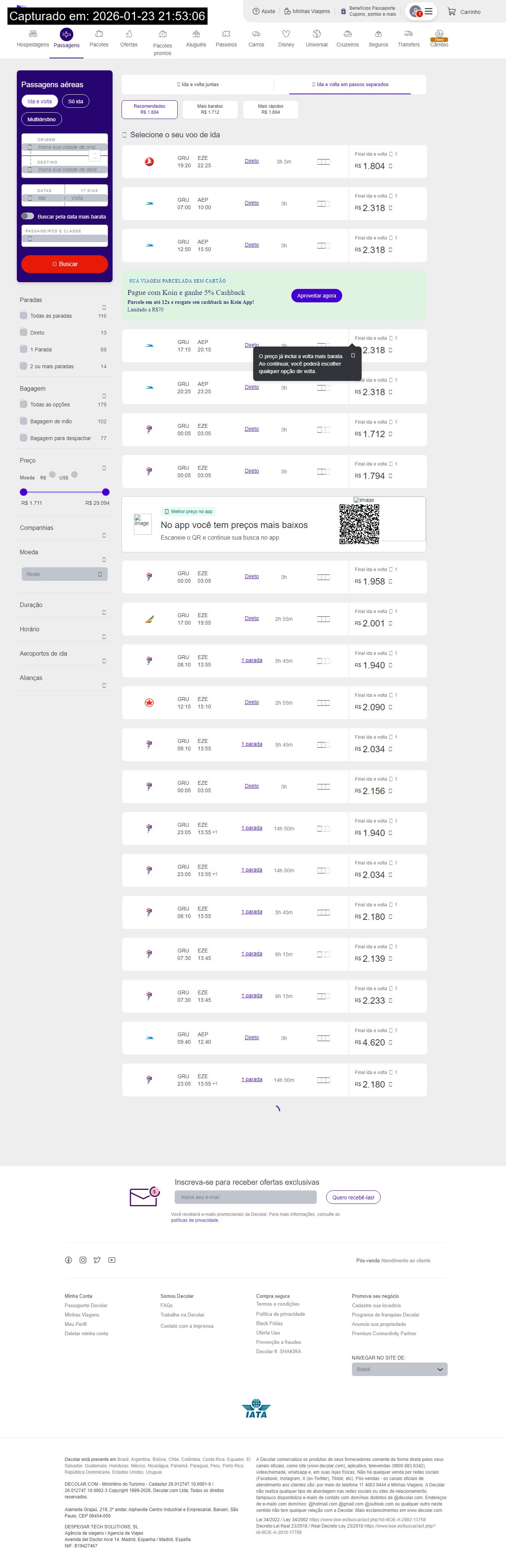Open the Hospedagens bed icon
The width and height of the screenshot is (506, 1568).
(33, 34)
